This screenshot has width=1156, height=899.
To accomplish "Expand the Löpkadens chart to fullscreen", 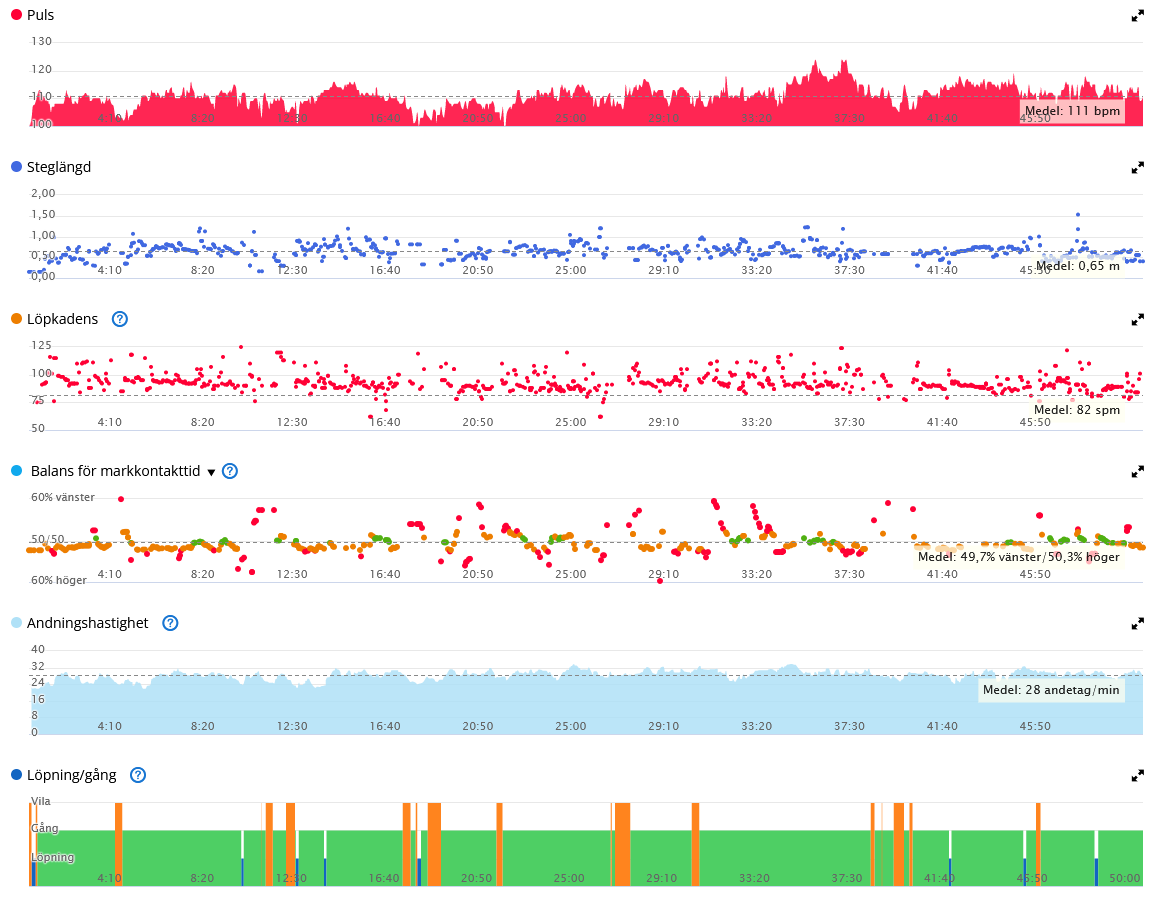I will [x=1138, y=320].
